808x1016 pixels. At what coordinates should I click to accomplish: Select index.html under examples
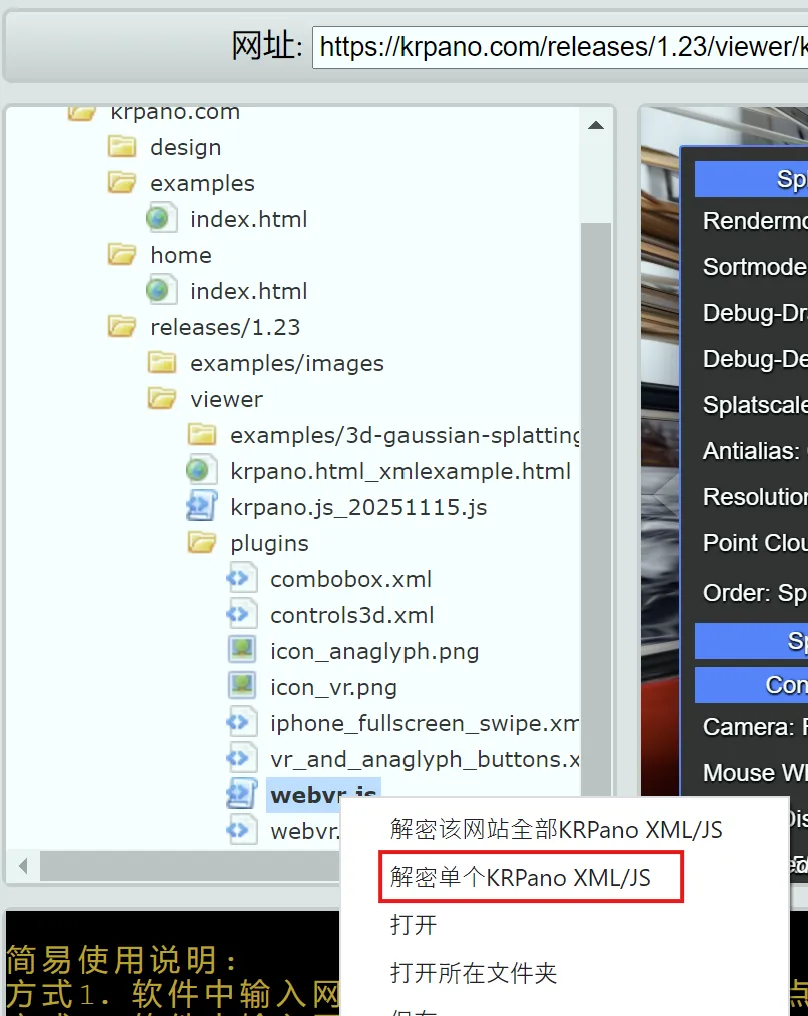[x=249, y=220]
